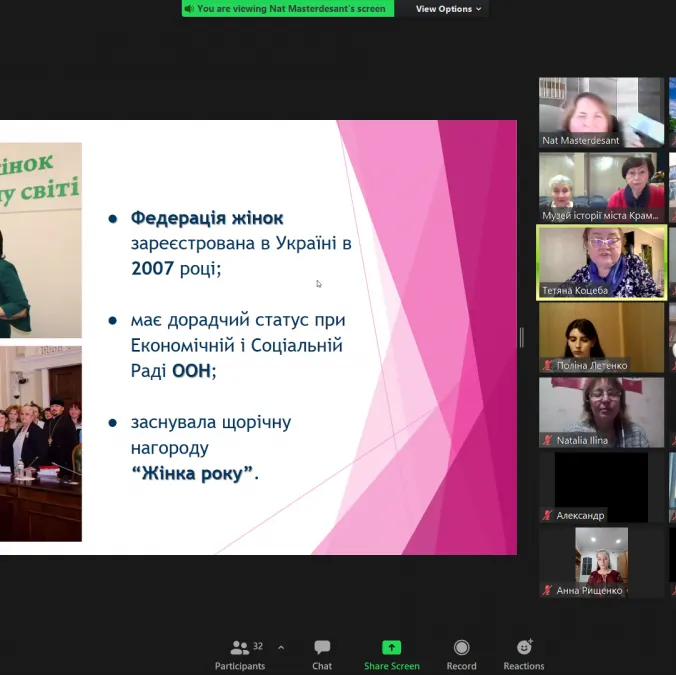Viewport: 676px width, 675px height.
Task: Click the divider handle between slide and gallery
Action: [522, 338]
